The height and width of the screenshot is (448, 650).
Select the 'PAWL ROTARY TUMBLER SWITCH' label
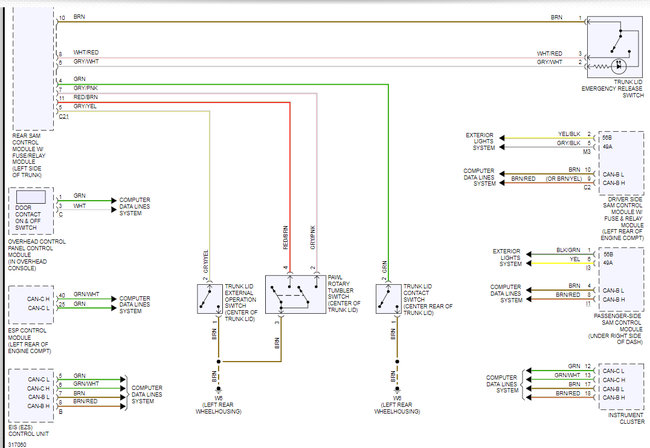click(x=344, y=293)
